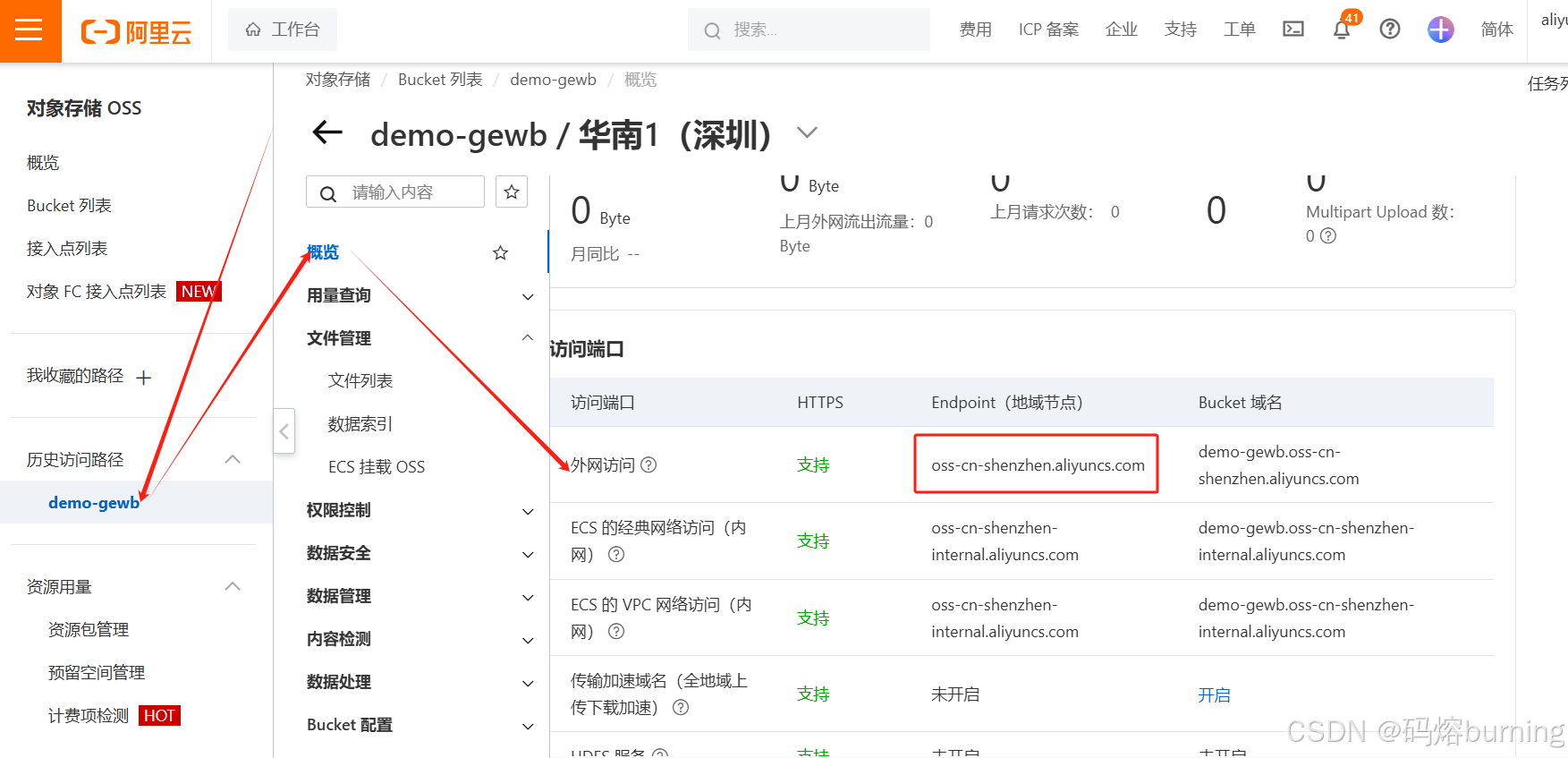Click help icon beside Multipart Upload 数
1568x758 pixels.
click(x=1328, y=236)
